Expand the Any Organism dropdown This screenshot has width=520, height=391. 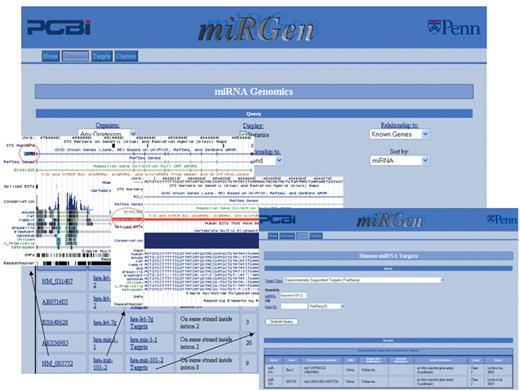click(108, 133)
